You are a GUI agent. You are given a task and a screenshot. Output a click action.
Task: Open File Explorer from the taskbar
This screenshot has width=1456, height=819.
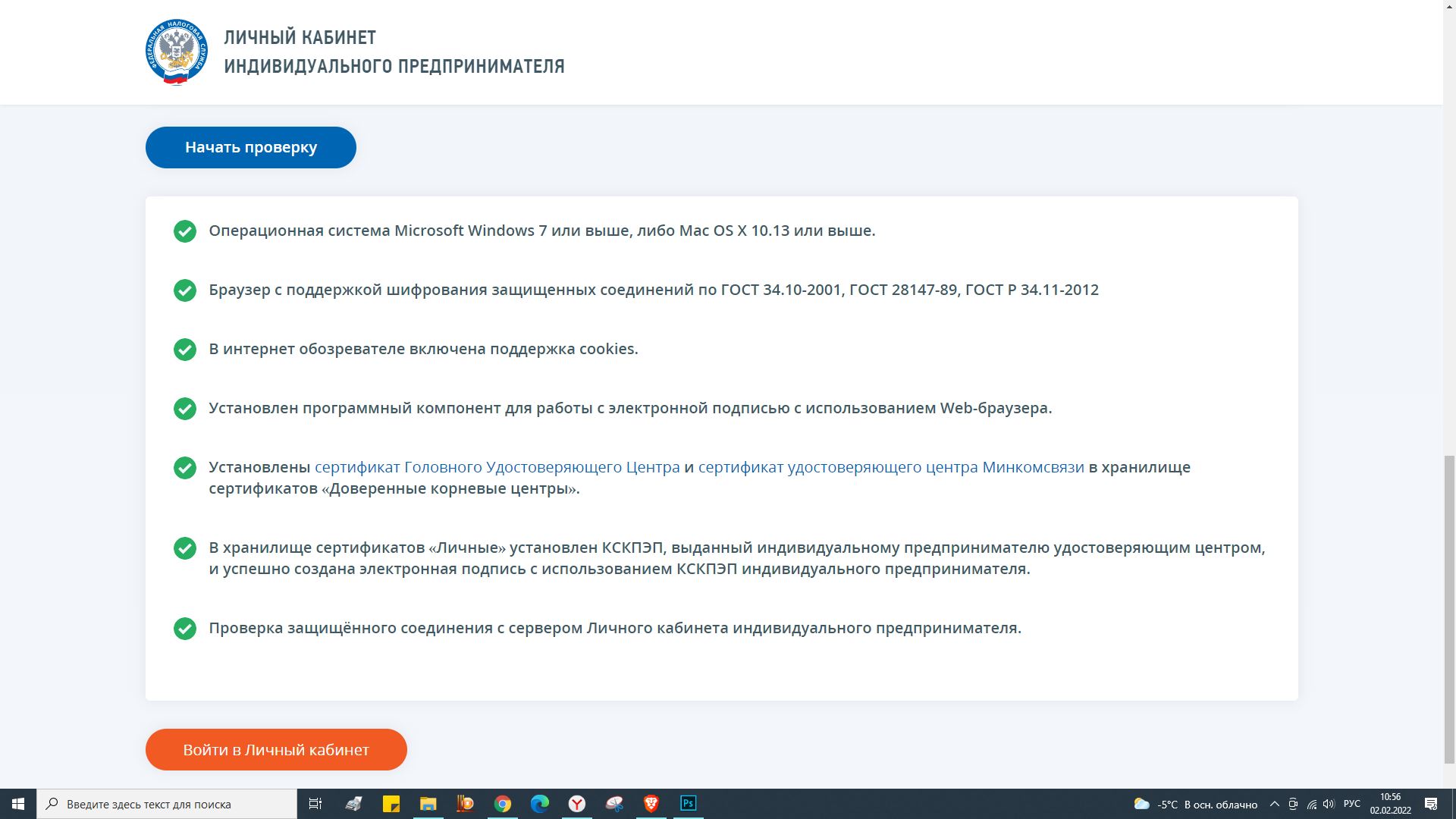click(428, 804)
